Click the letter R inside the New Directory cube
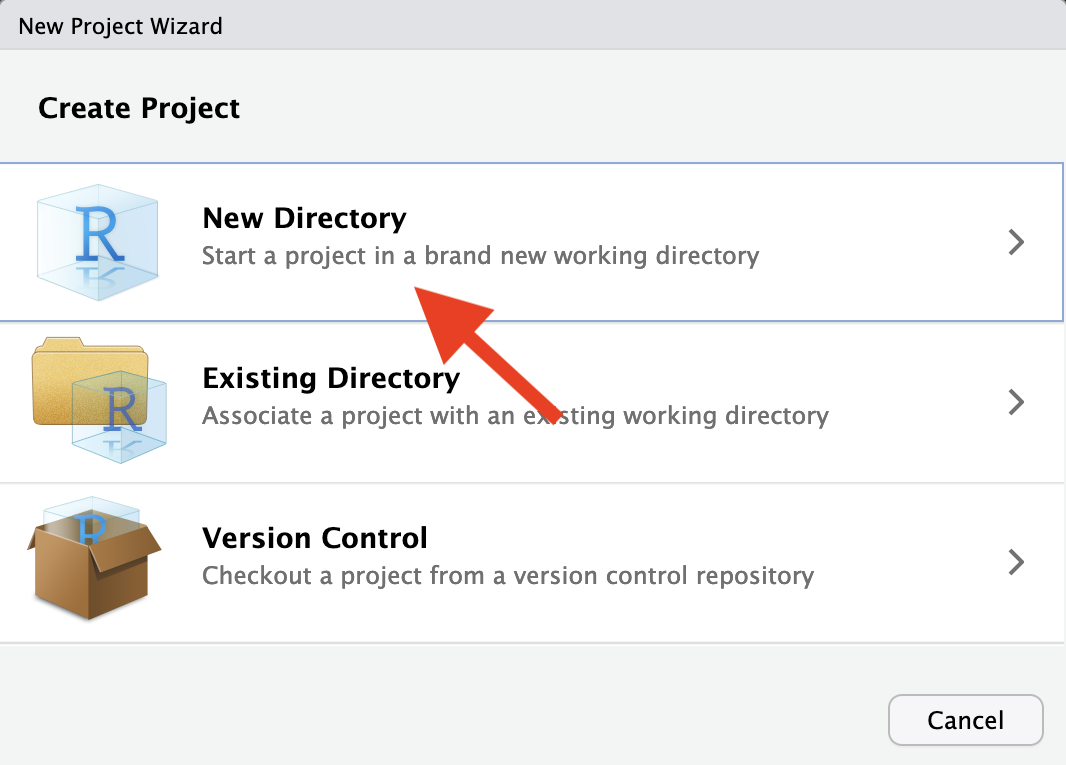 (100, 234)
